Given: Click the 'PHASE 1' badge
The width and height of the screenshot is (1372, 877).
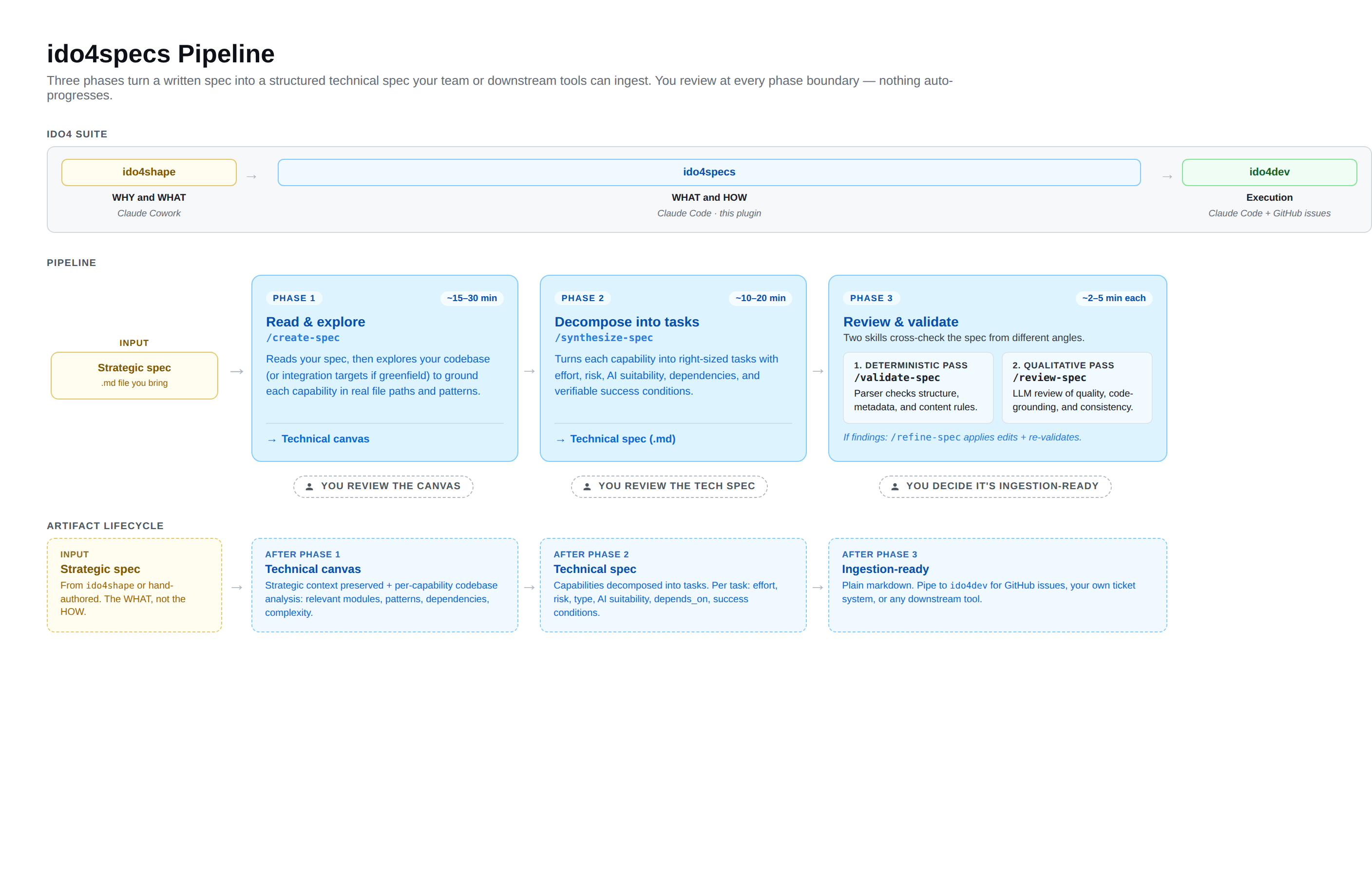Looking at the screenshot, I should pos(294,298).
